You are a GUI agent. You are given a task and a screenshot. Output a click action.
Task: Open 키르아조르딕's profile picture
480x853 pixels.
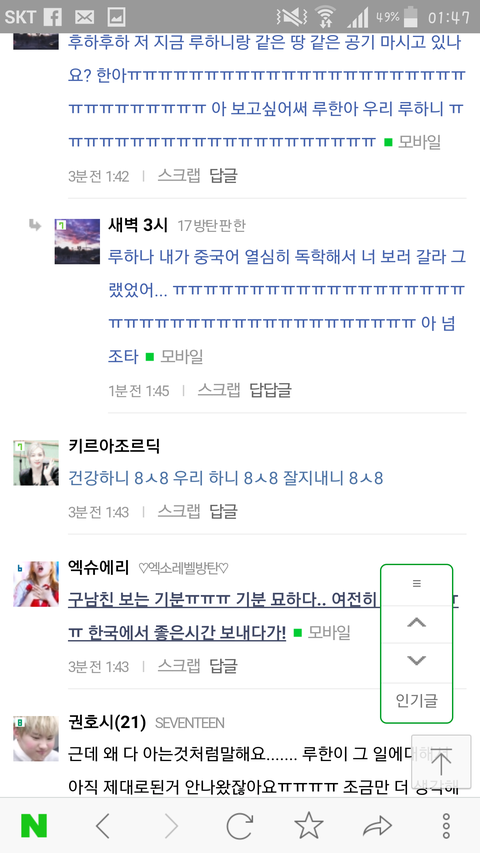(36, 463)
